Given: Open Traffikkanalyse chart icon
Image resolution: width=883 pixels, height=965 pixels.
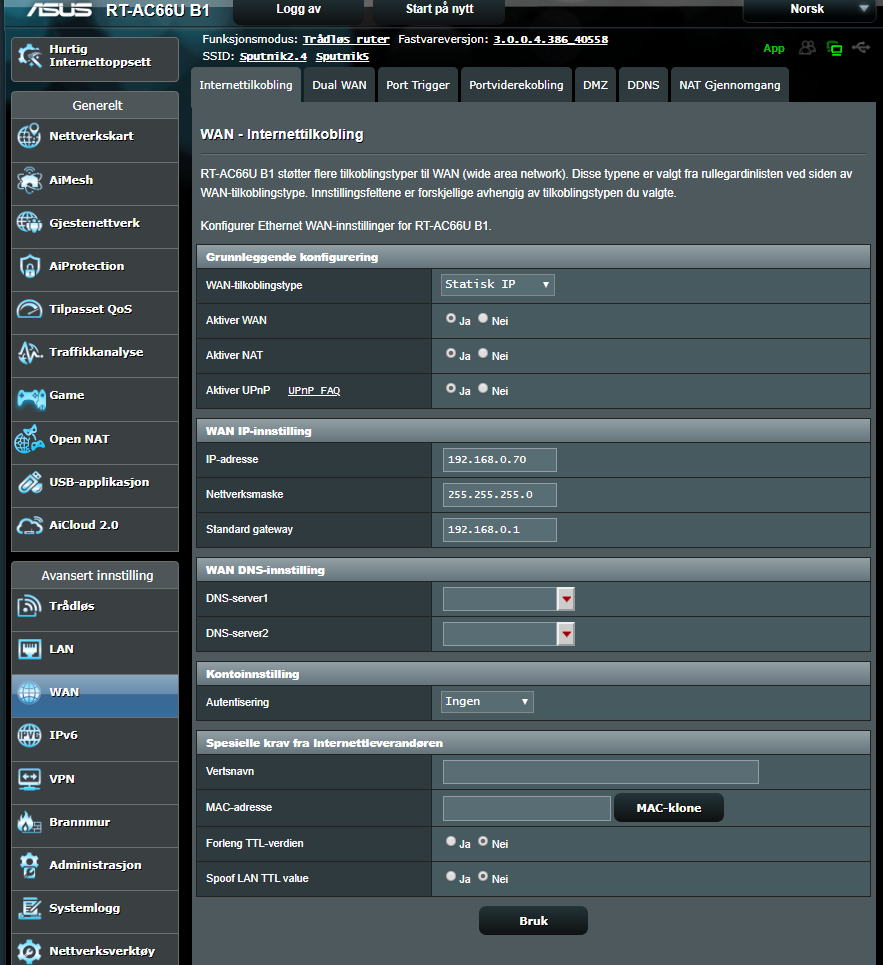Looking at the screenshot, I should click(29, 352).
